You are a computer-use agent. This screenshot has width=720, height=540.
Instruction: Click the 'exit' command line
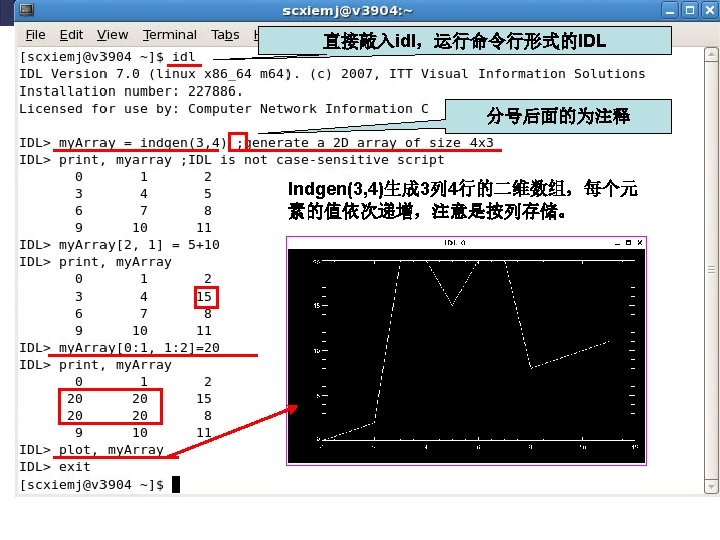click(74, 467)
